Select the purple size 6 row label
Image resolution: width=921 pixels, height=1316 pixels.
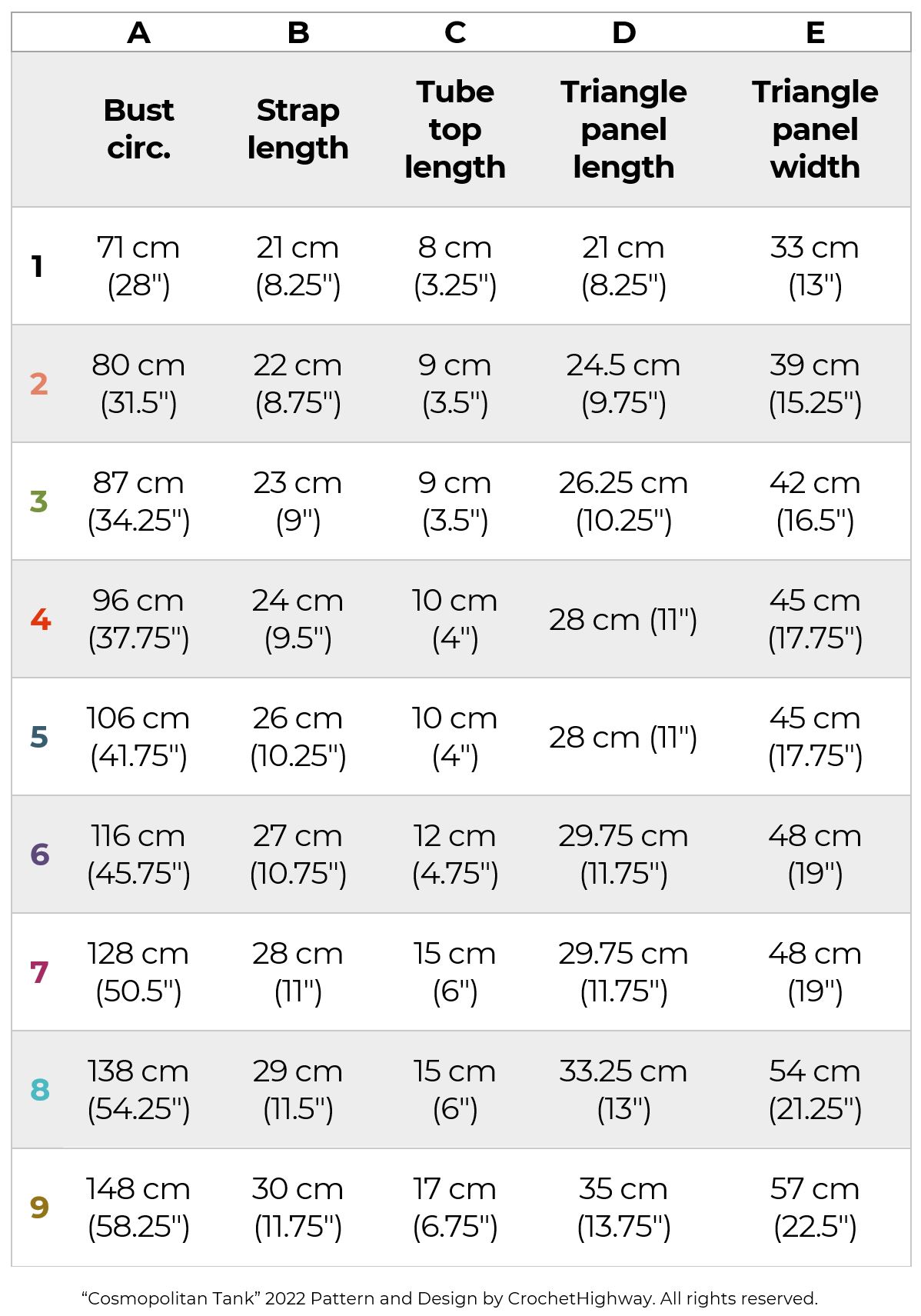coord(39,855)
